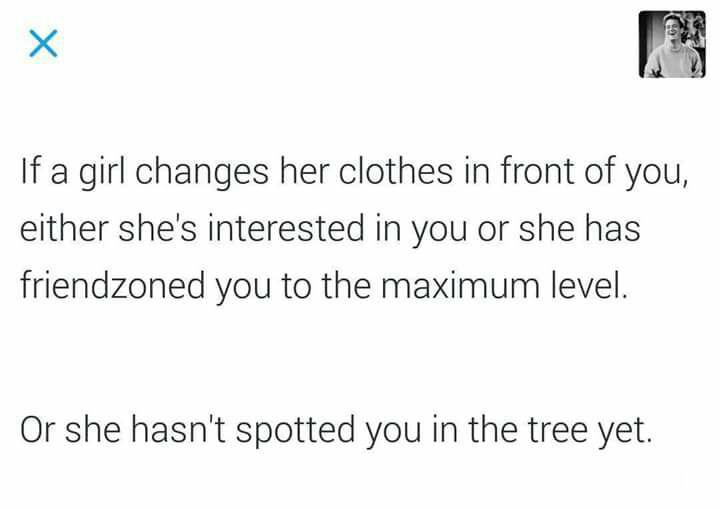Click the word "hasn't" in the last line

[x=178, y=429]
